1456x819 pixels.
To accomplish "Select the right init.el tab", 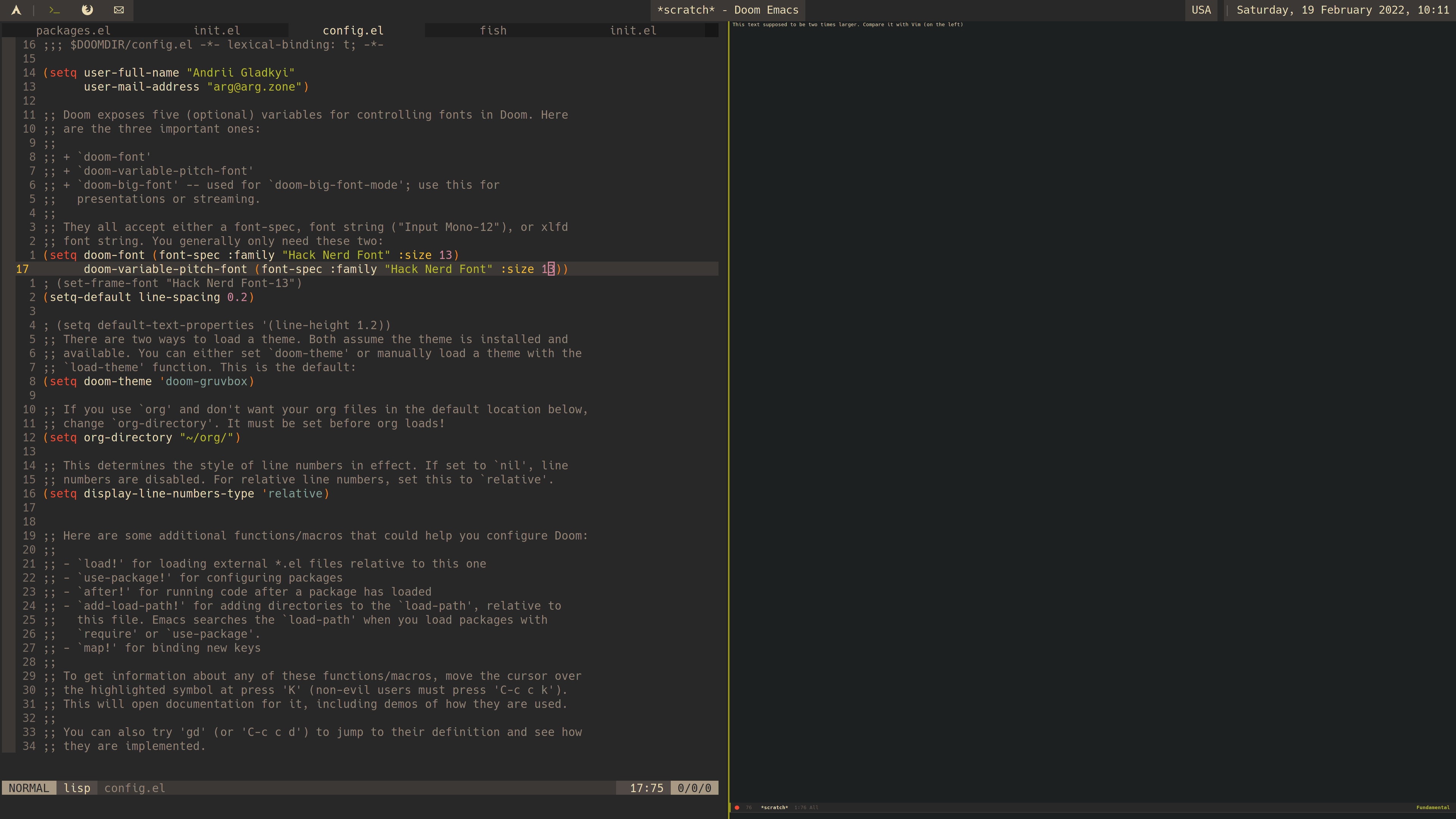I will pyautogui.click(x=632, y=30).
